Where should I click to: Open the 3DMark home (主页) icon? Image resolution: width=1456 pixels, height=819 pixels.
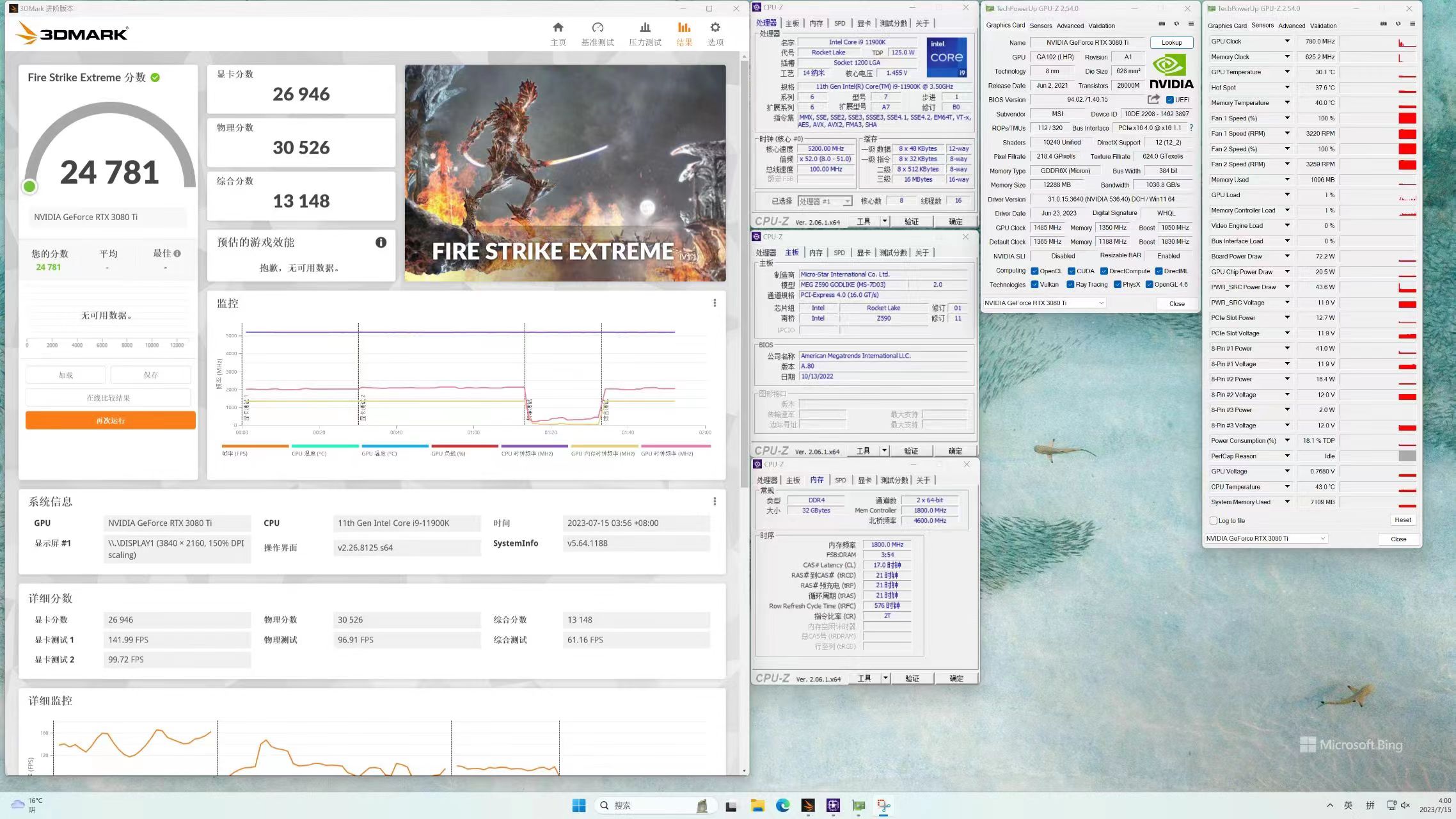558,28
